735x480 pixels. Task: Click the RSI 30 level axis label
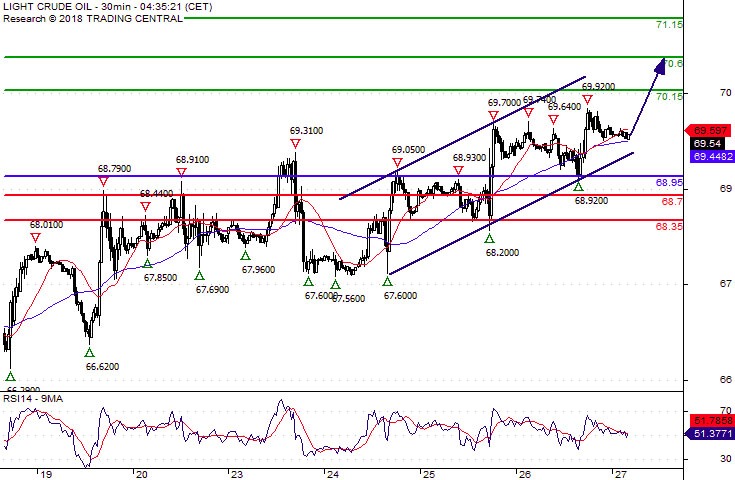[727, 458]
